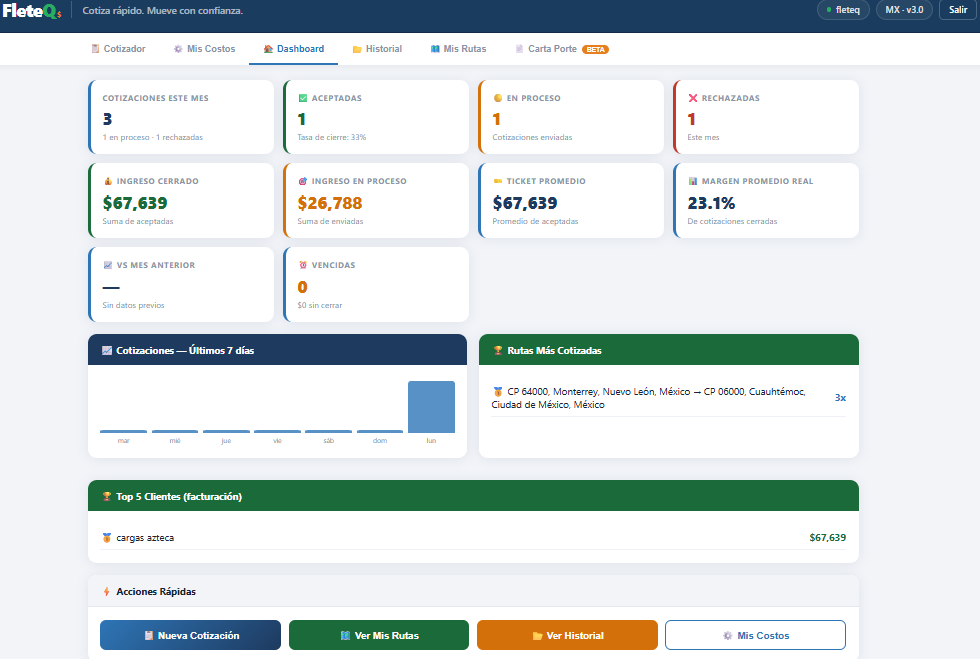Screen dimensions: 980x659
Task: Click the document icon beside Carta Porte
Action: point(518,47)
